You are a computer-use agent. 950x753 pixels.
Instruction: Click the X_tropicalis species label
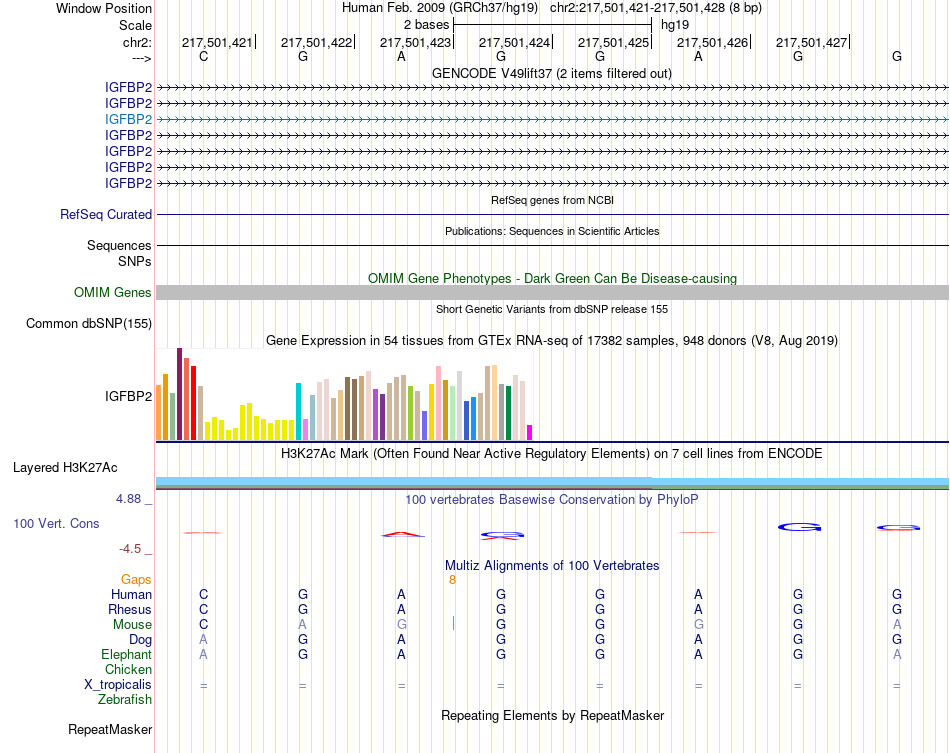(118, 685)
